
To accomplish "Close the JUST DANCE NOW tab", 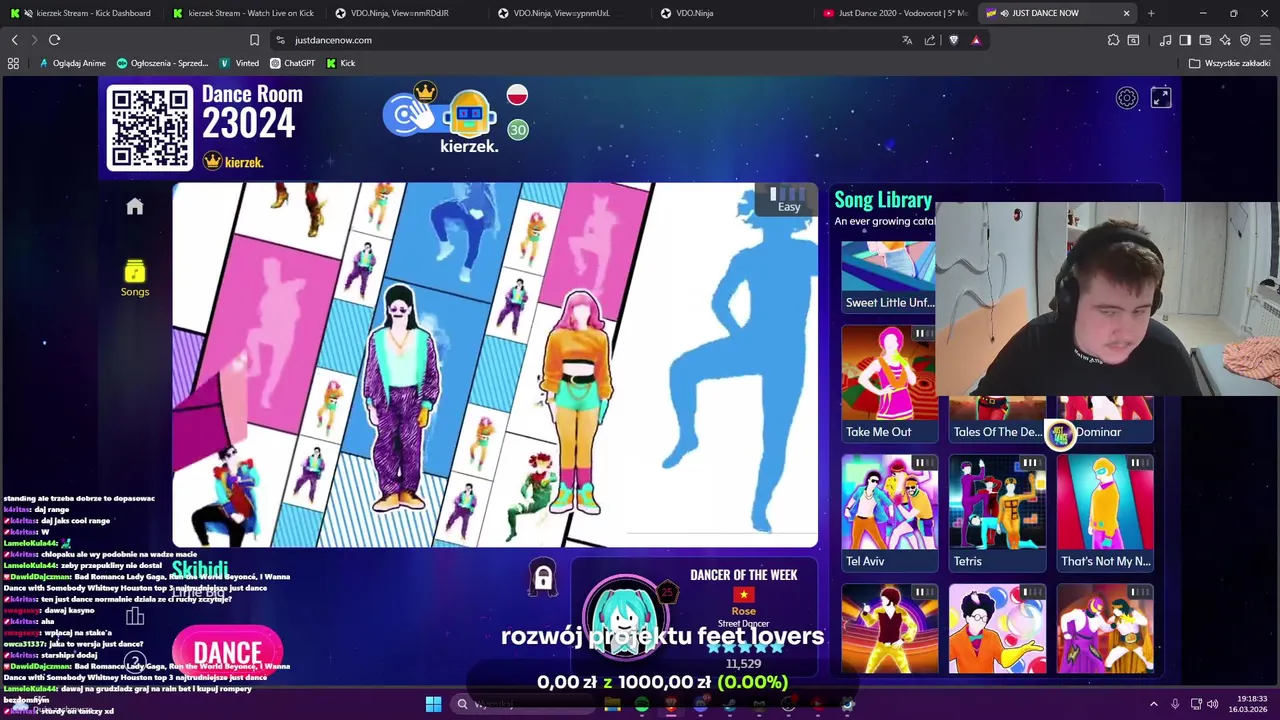I will [x=1127, y=13].
